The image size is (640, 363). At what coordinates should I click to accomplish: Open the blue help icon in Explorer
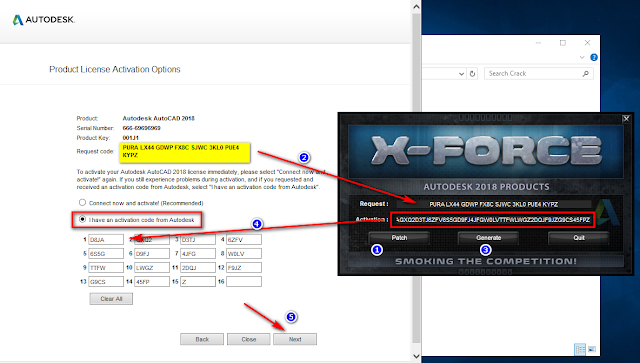(594, 58)
